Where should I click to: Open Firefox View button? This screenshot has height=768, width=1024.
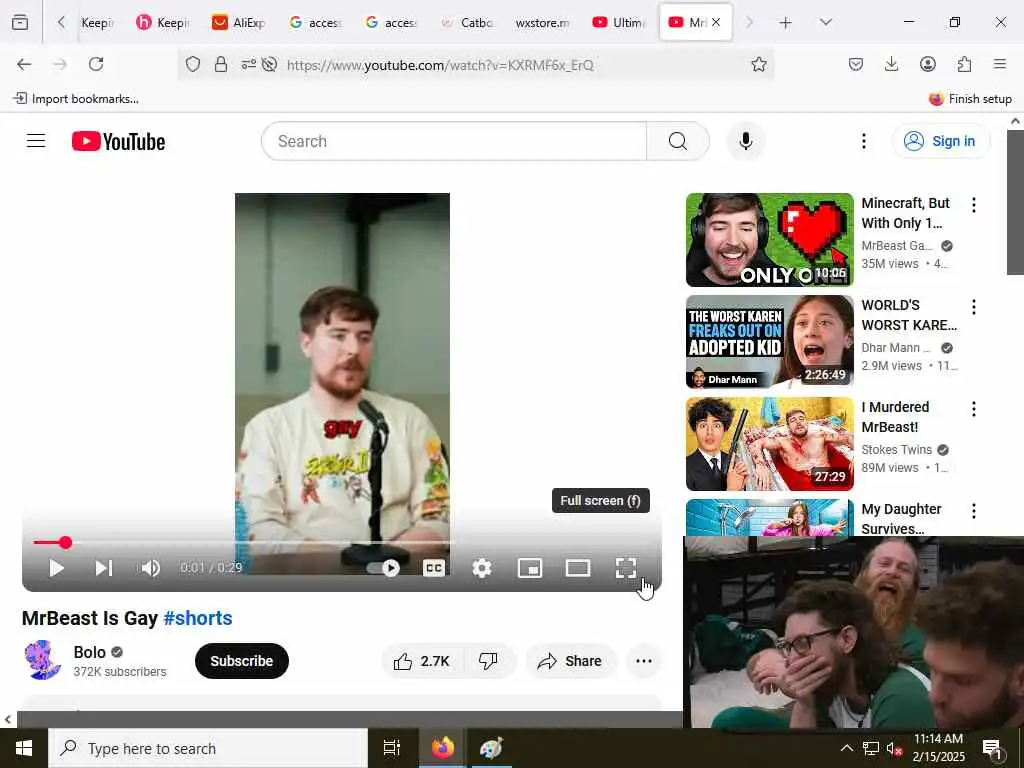pos(20,22)
